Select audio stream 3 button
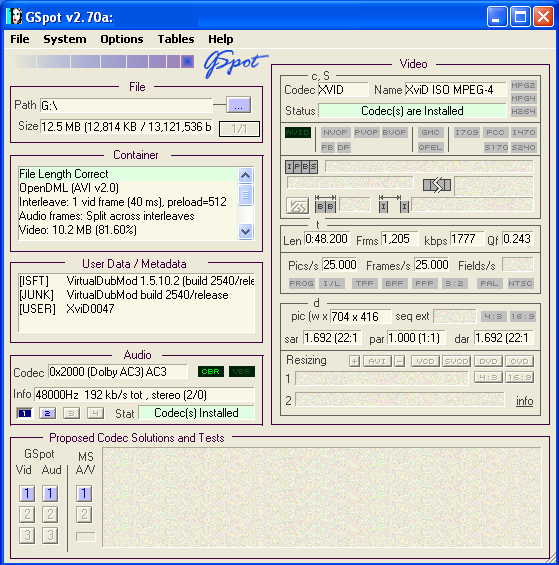 pos(71,413)
